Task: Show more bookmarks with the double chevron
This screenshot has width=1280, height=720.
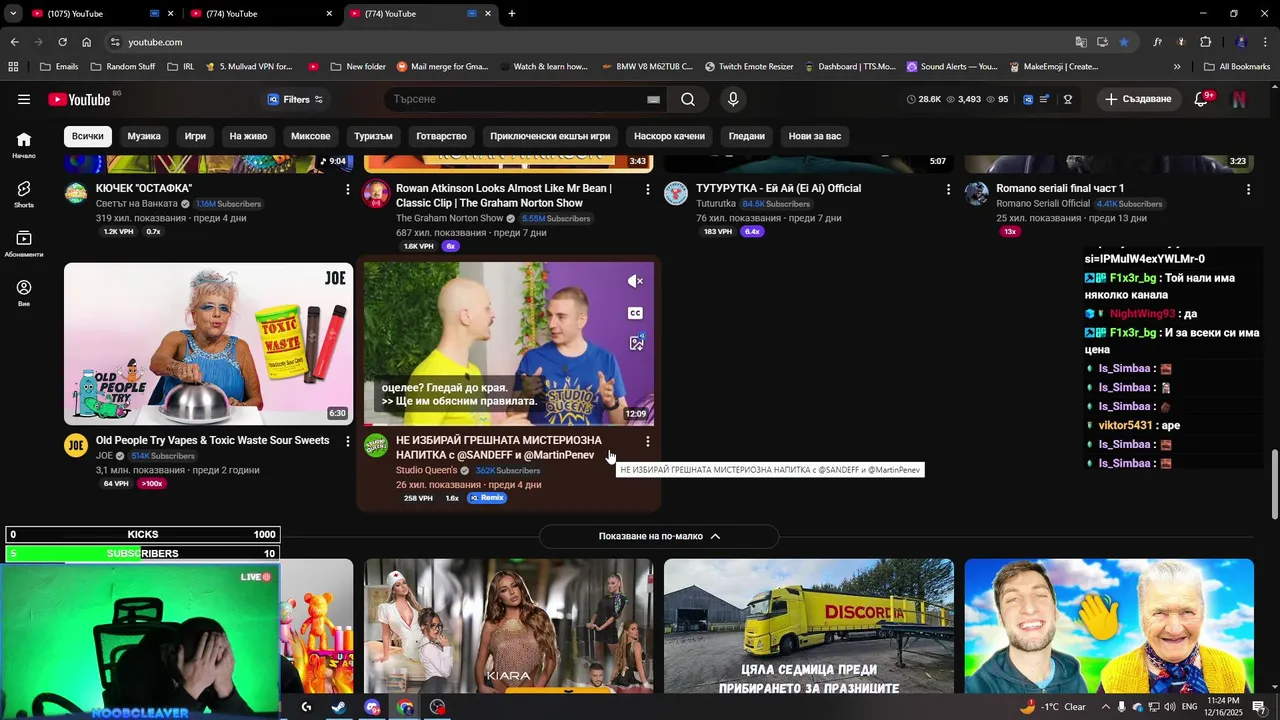Action: (1177, 67)
